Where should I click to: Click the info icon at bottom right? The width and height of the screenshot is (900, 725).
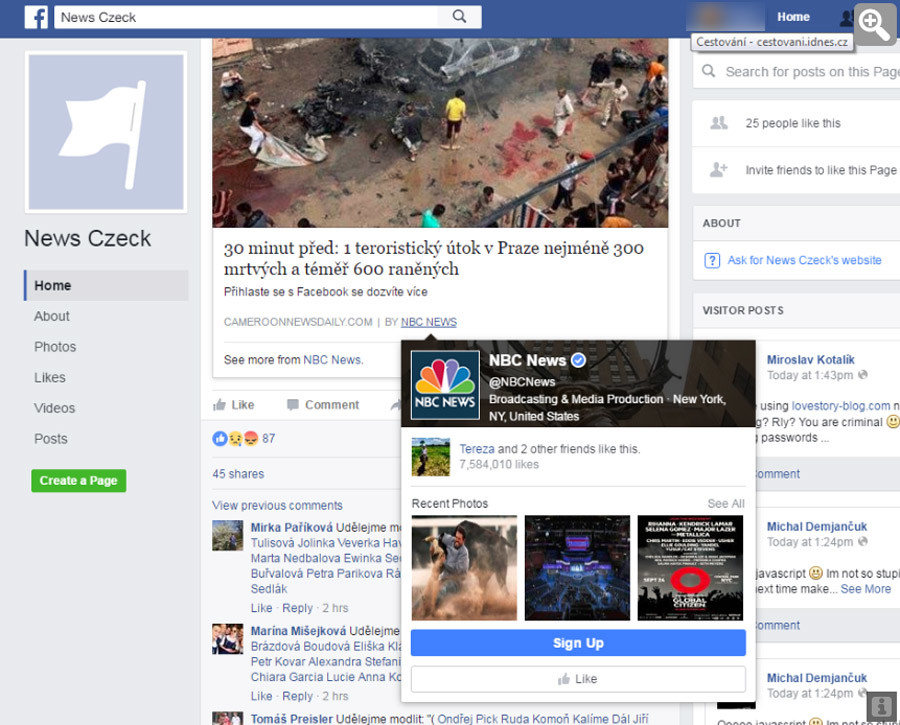pyautogui.click(x=882, y=706)
